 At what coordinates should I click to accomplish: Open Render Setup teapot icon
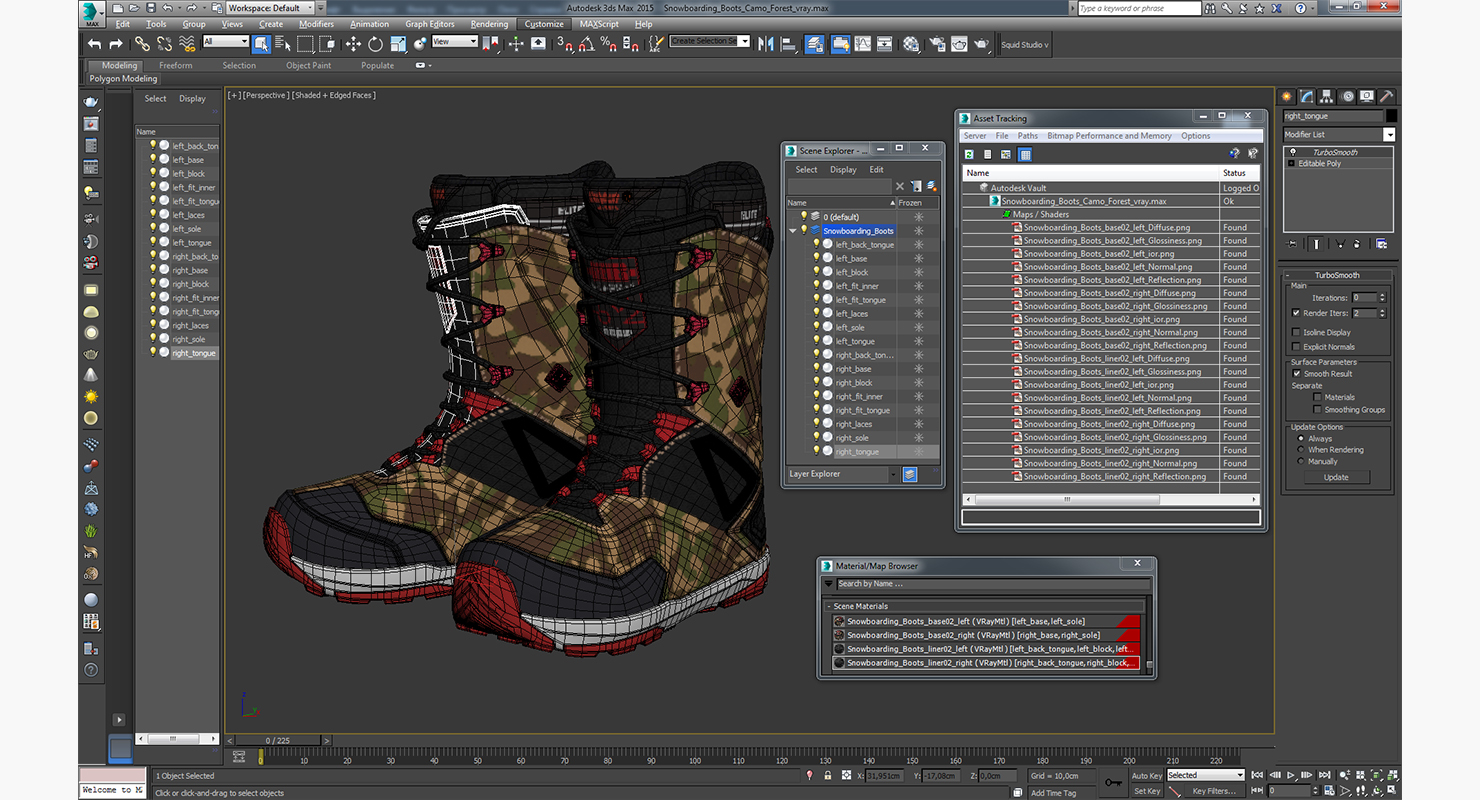click(937, 44)
